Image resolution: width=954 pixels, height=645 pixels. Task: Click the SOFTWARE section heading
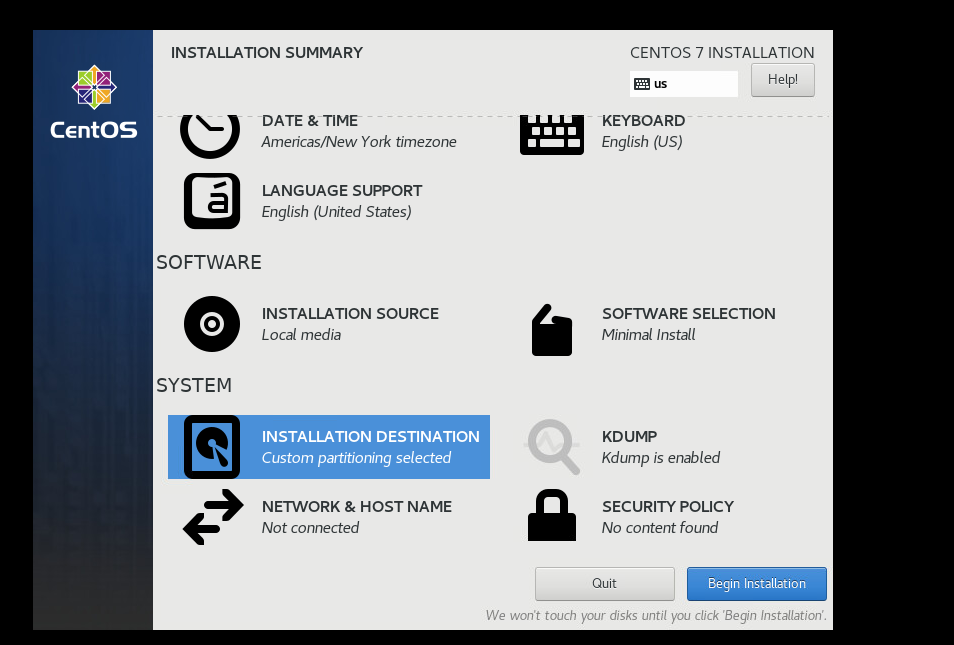click(209, 262)
